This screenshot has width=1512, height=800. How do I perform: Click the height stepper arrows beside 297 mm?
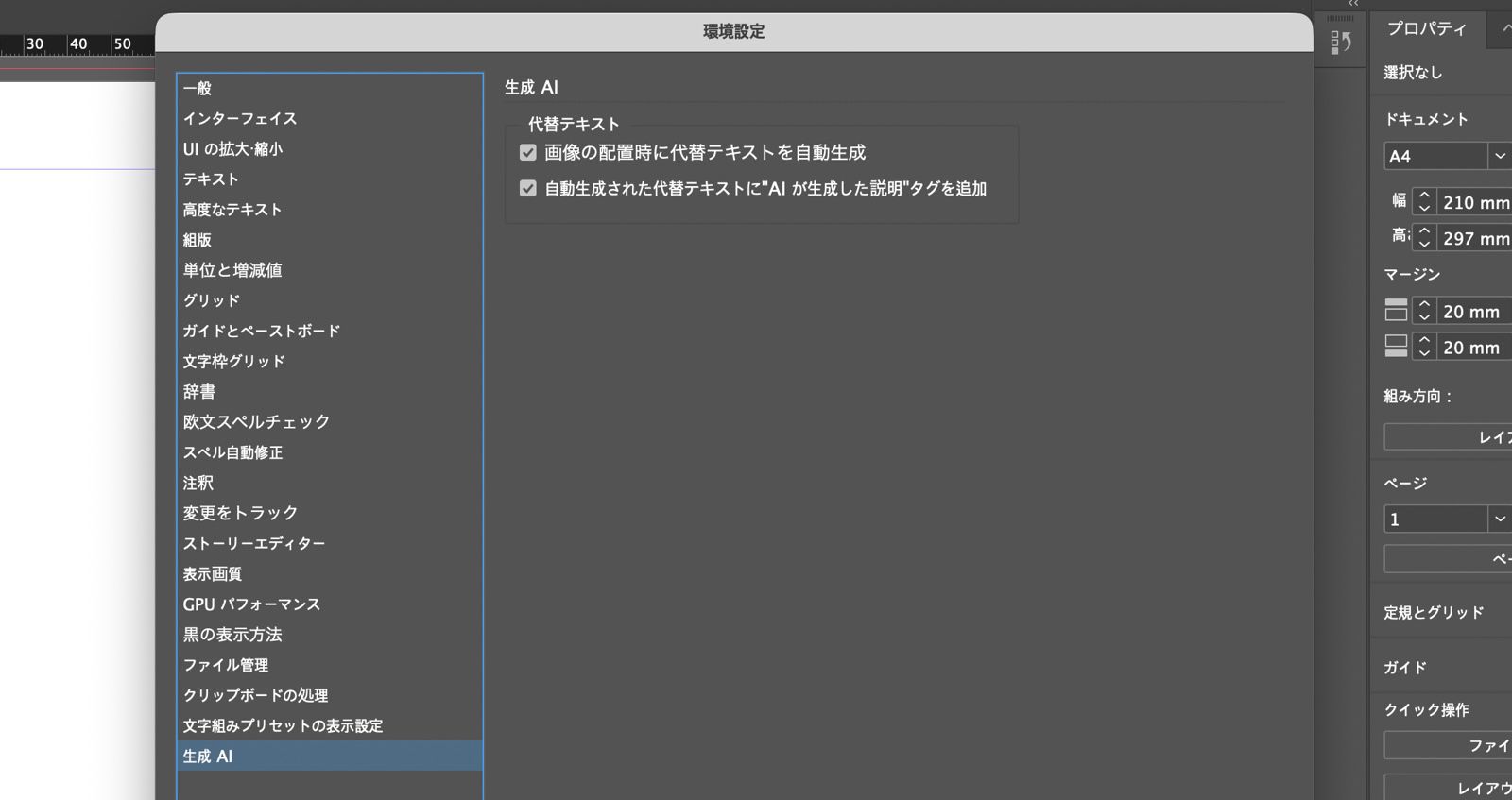1424,237
